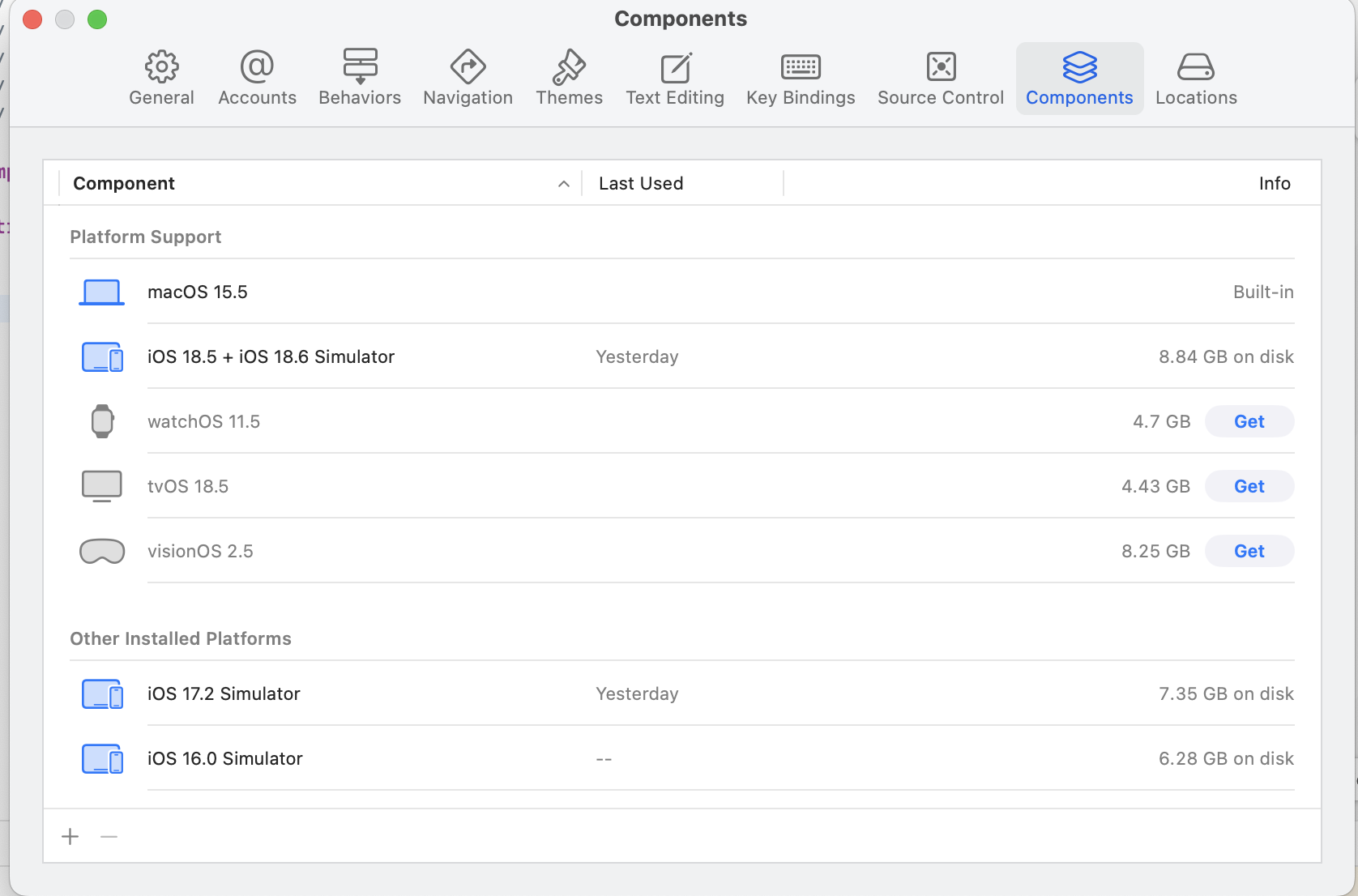Click the 7.35 GB on disk value
This screenshot has width=1358, height=896.
click(x=1226, y=693)
